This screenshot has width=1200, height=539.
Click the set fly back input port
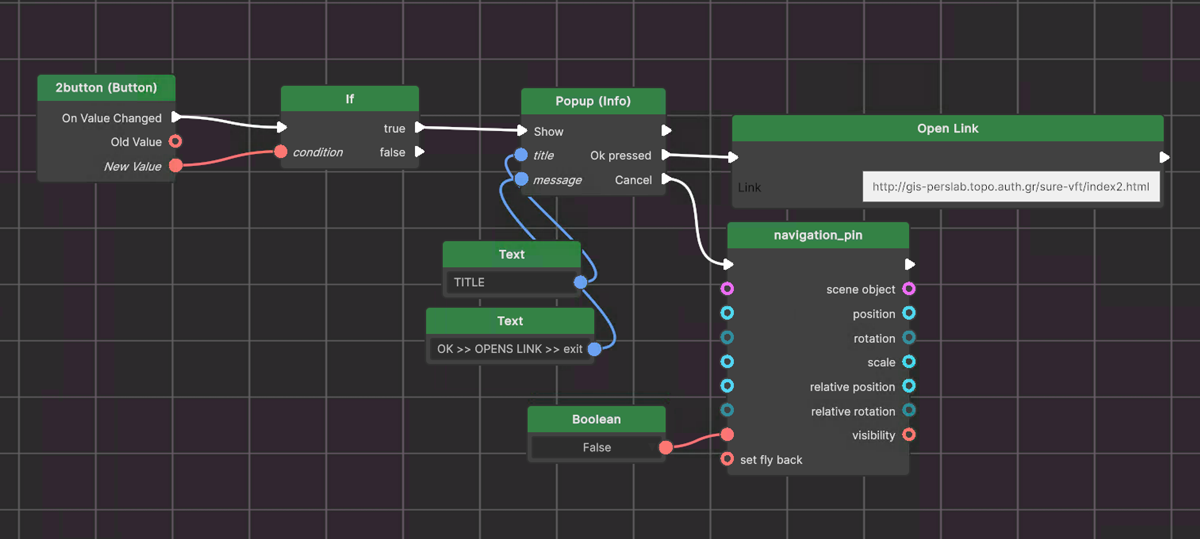click(727, 459)
